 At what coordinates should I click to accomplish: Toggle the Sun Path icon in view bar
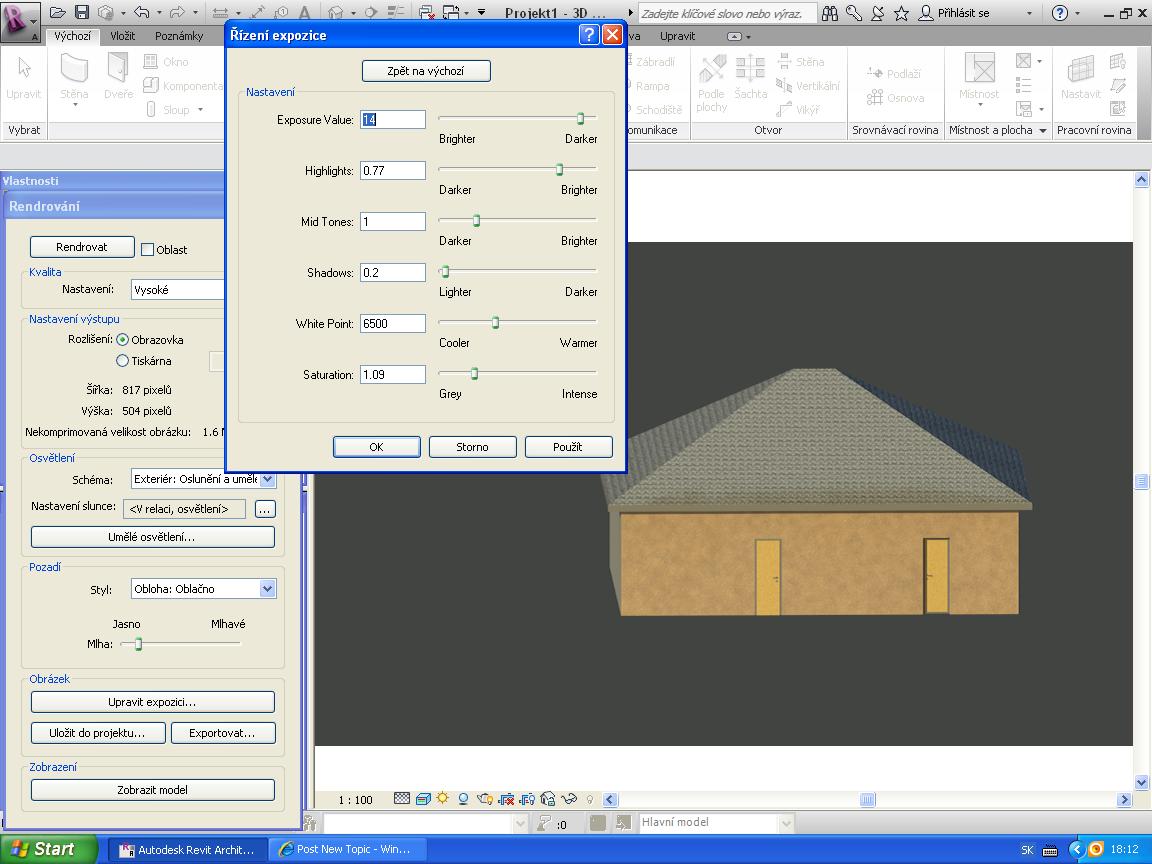coord(442,799)
